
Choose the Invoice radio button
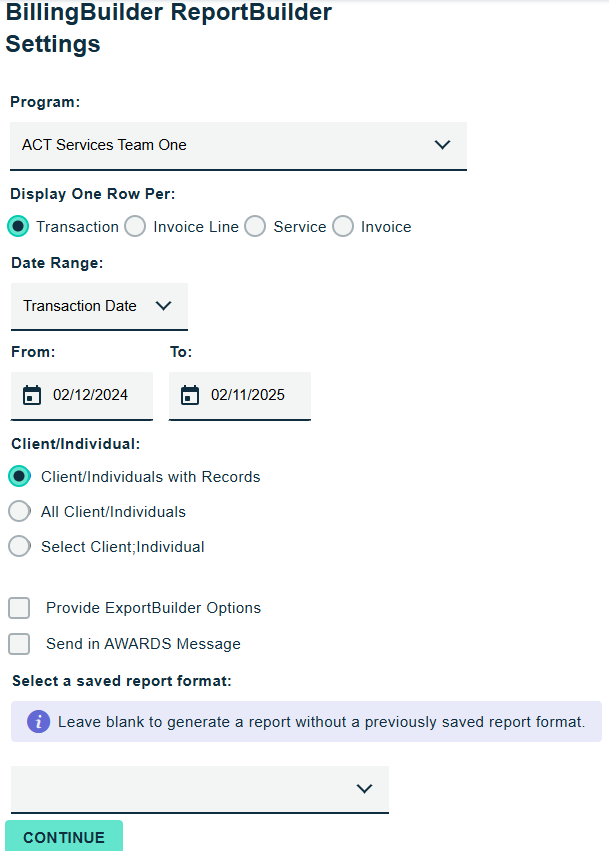pos(343,227)
